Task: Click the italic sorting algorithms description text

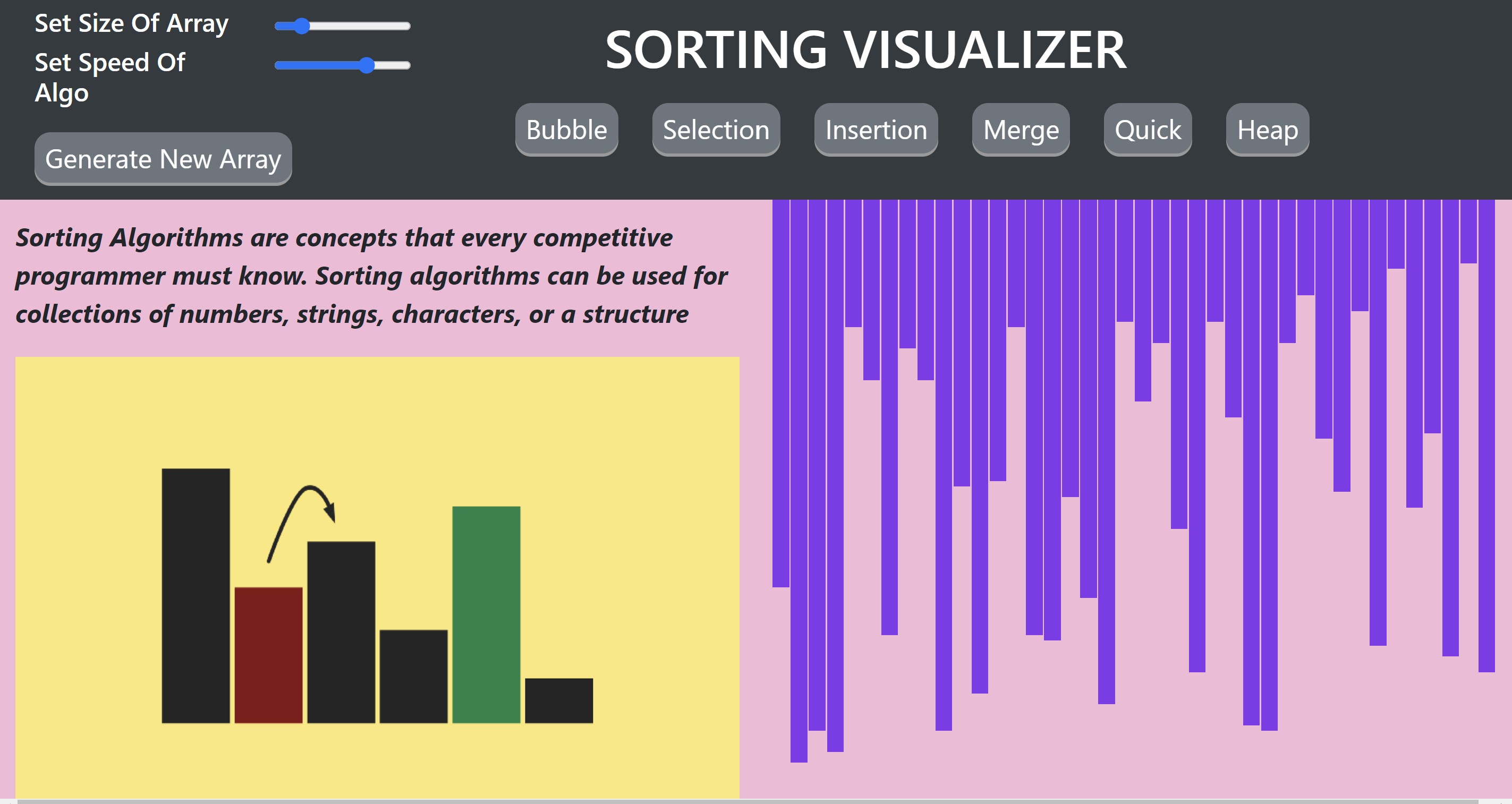Action: click(x=371, y=276)
